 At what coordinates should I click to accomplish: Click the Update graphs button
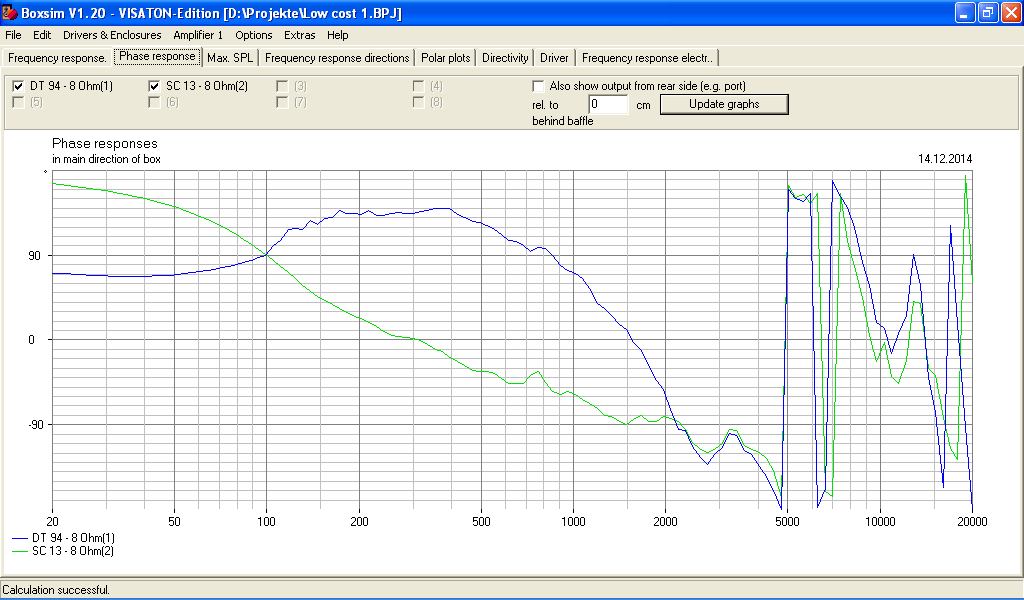pos(724,104)
